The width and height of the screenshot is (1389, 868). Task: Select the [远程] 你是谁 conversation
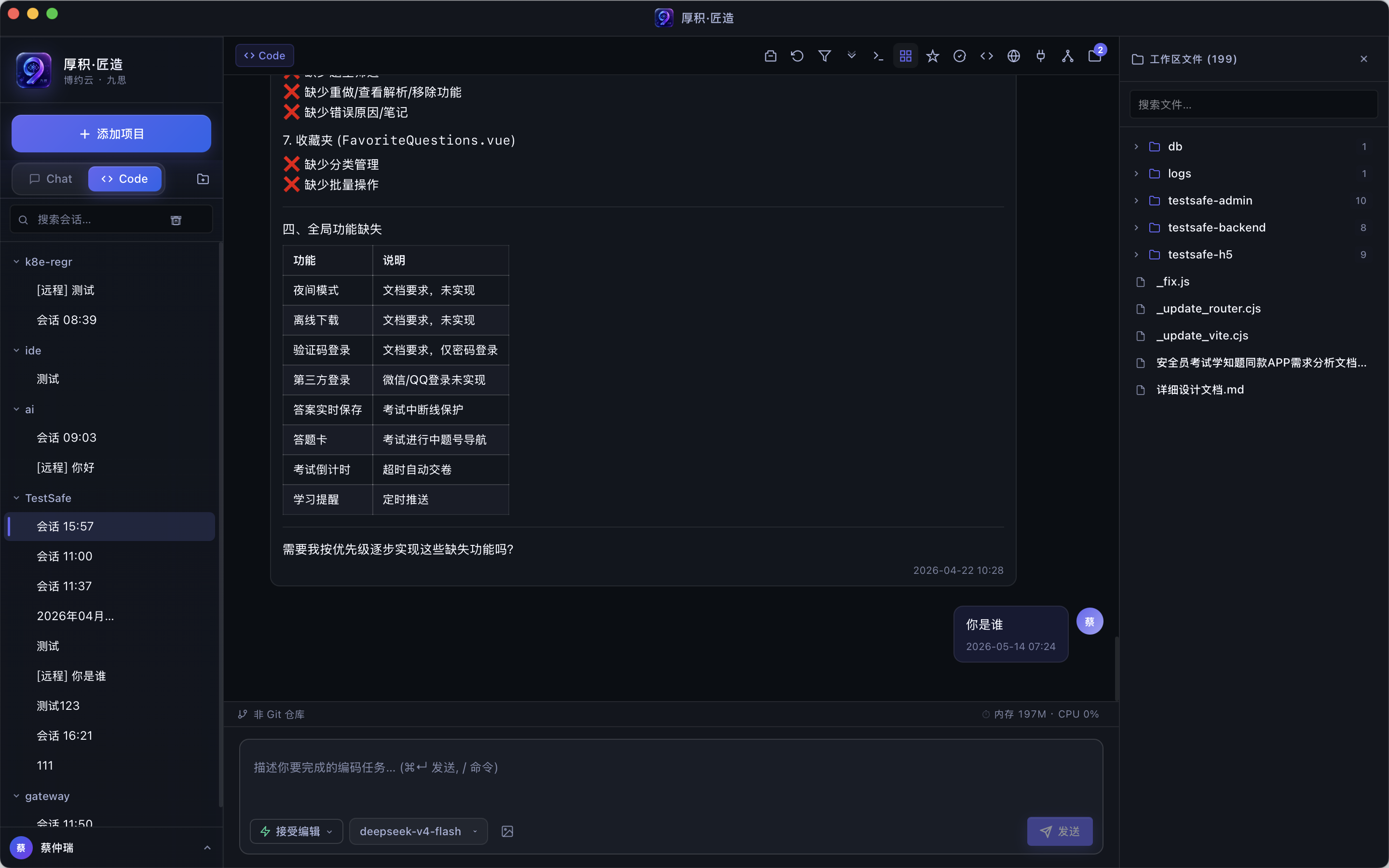(110, 676)
